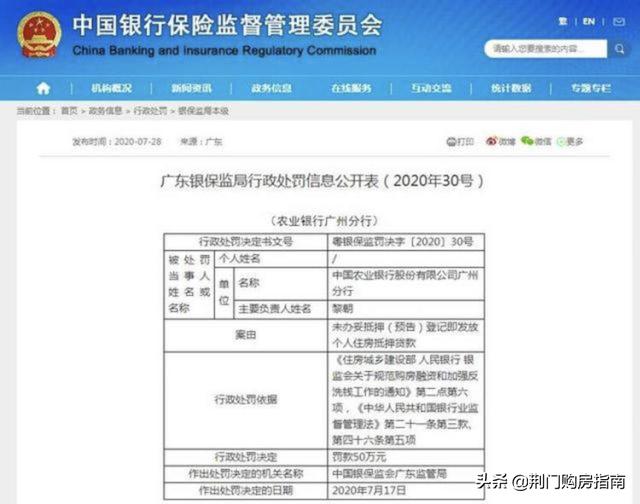640x504 pixels.
Task: Open the 政务信息 menu
Action: tap(271, 88)
